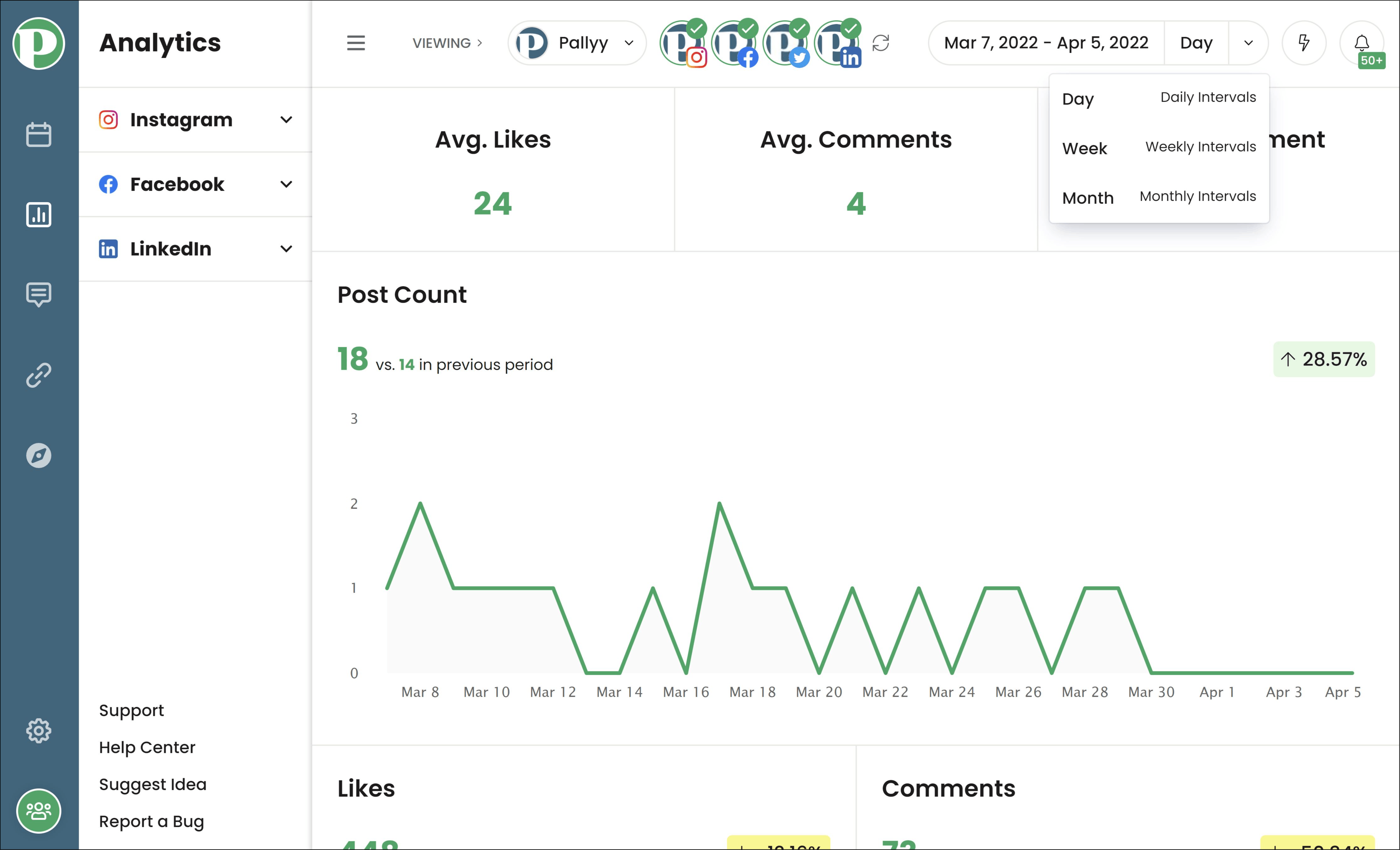
Task: Open the hamburger menu icon
Action: pyautogui.click(x=356, y=42)
